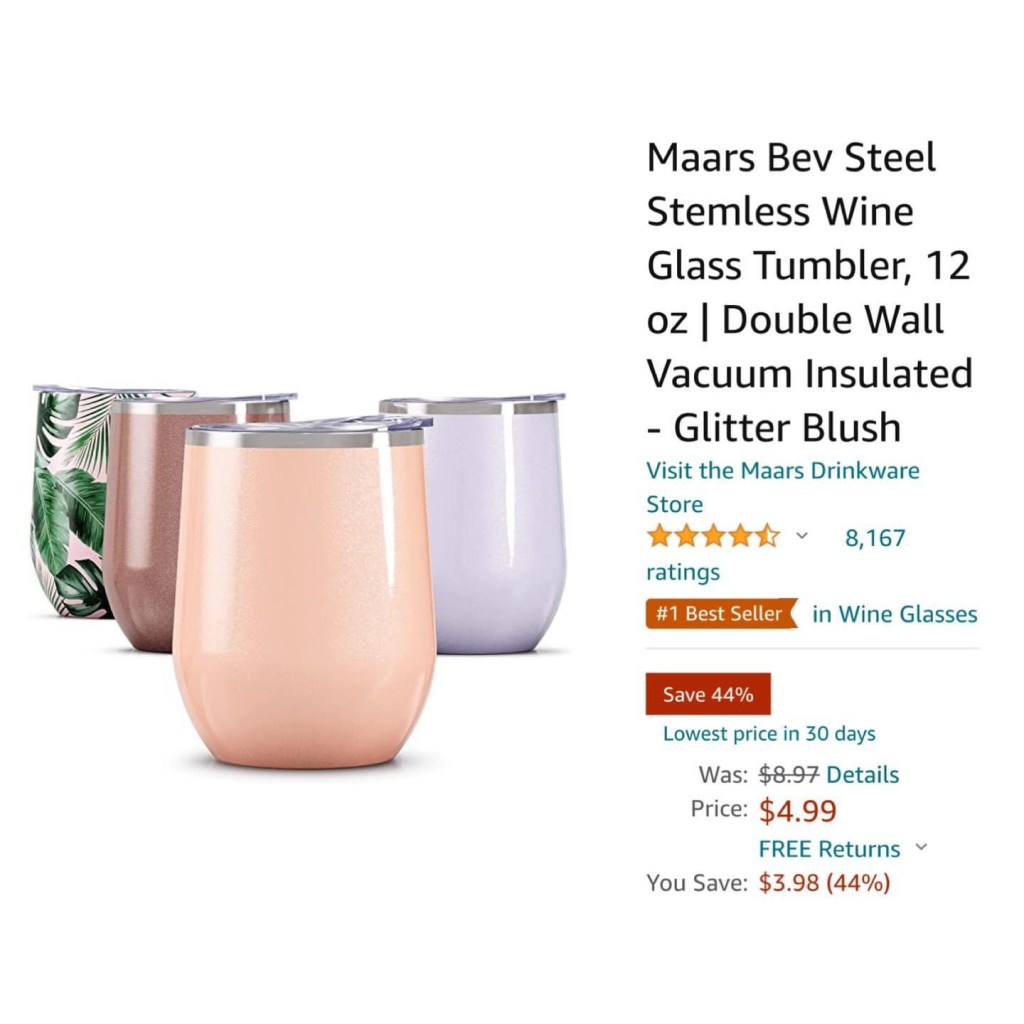The image size is (1024, 1024).
Task: Click the $4.99 current price
Action: (797, 810)
